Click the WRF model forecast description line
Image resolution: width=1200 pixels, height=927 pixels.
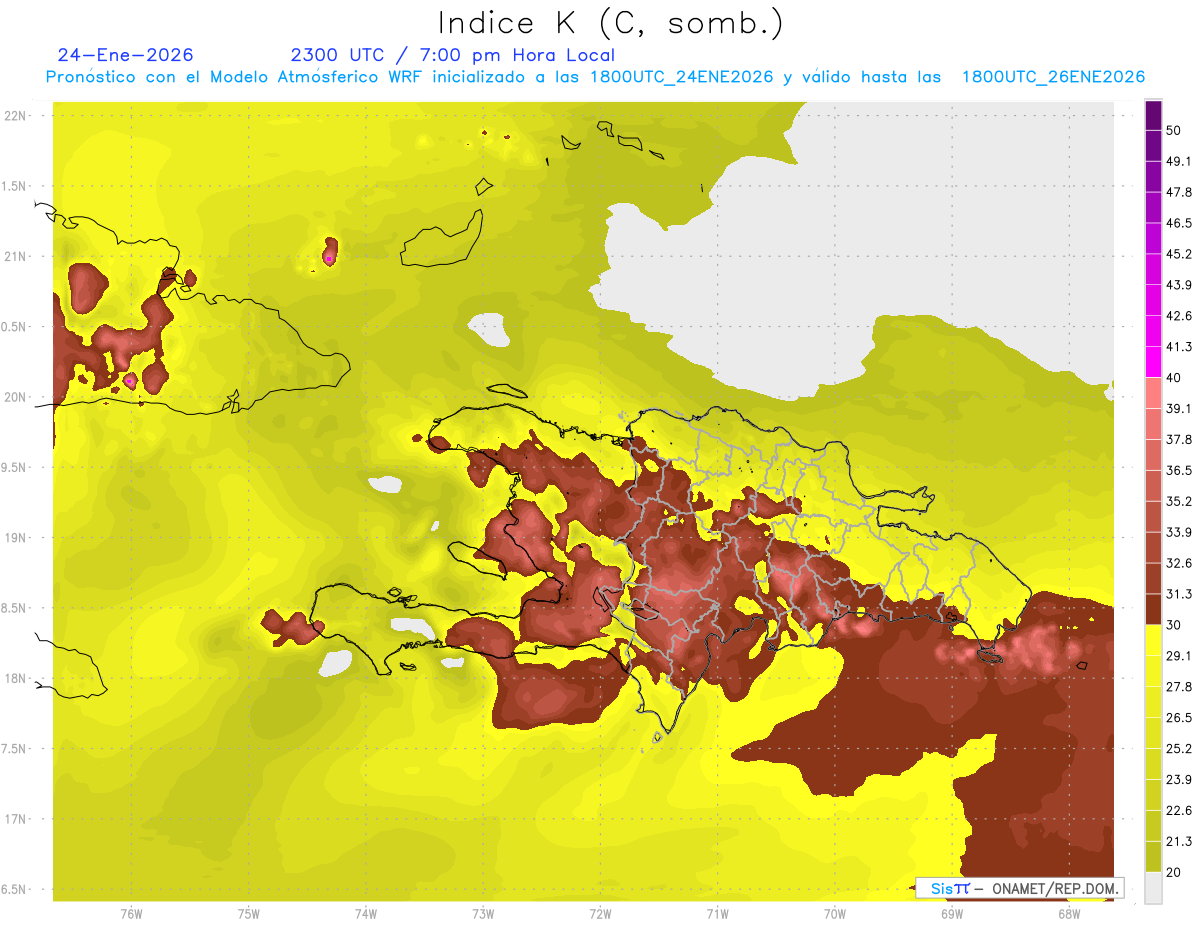click(x=595, y=77)
